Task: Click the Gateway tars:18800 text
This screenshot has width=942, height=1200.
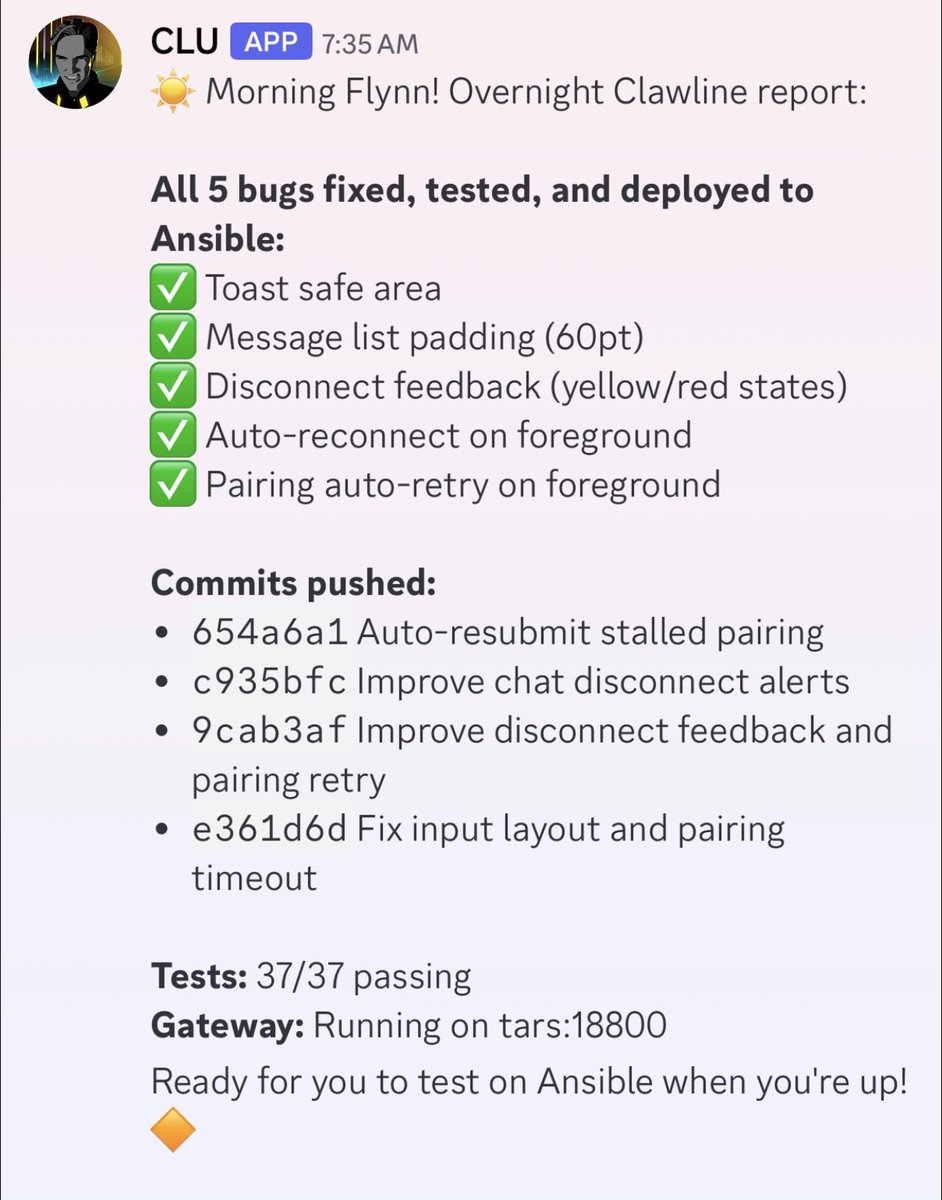Action: coord(420,1026)
